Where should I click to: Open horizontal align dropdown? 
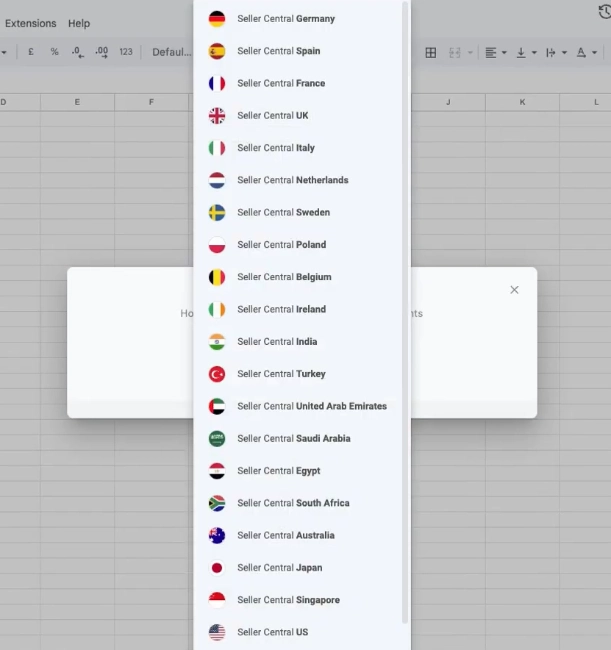tap(495, 52)
